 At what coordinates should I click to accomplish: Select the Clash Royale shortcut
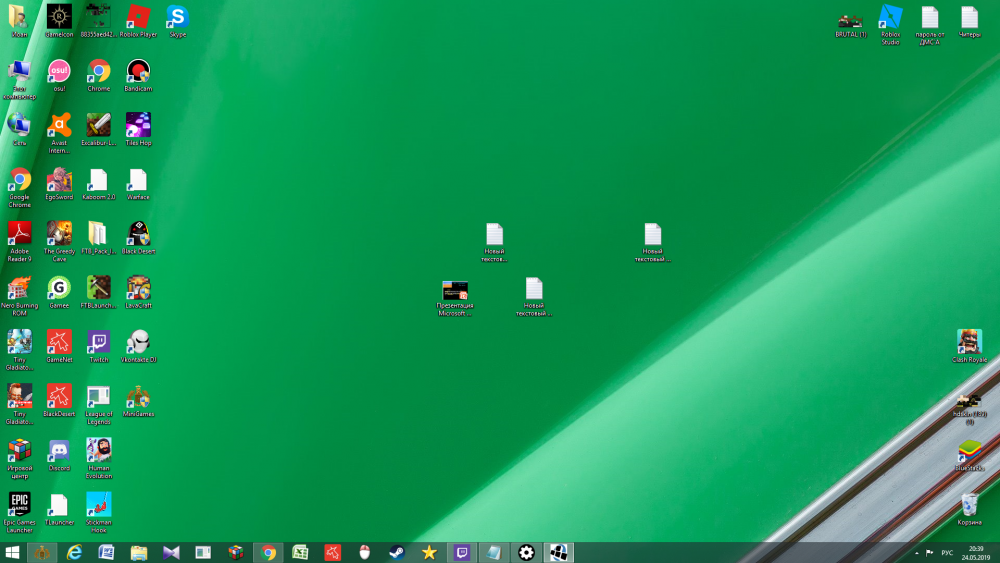(969, 342)
